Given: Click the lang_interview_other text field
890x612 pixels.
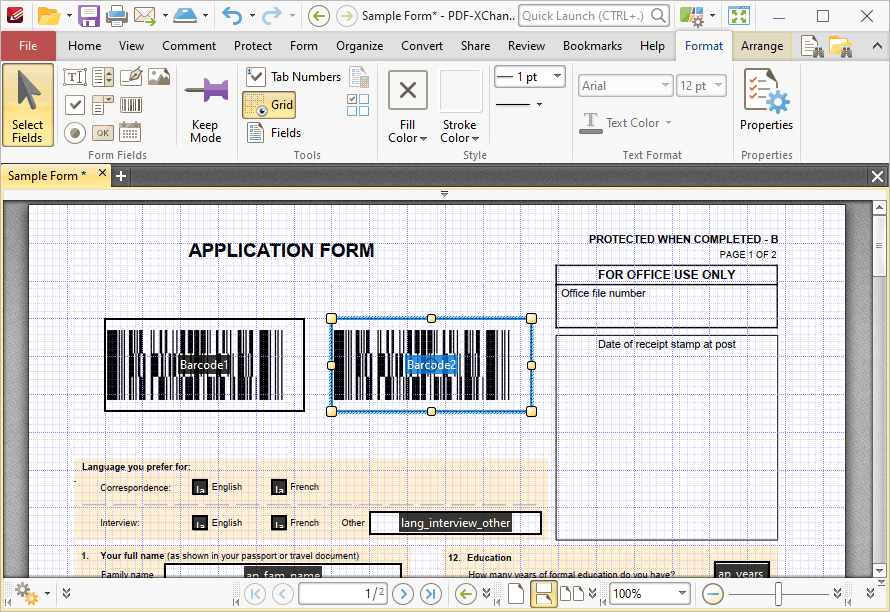Looking at the screenshot, I should point(455,523).
